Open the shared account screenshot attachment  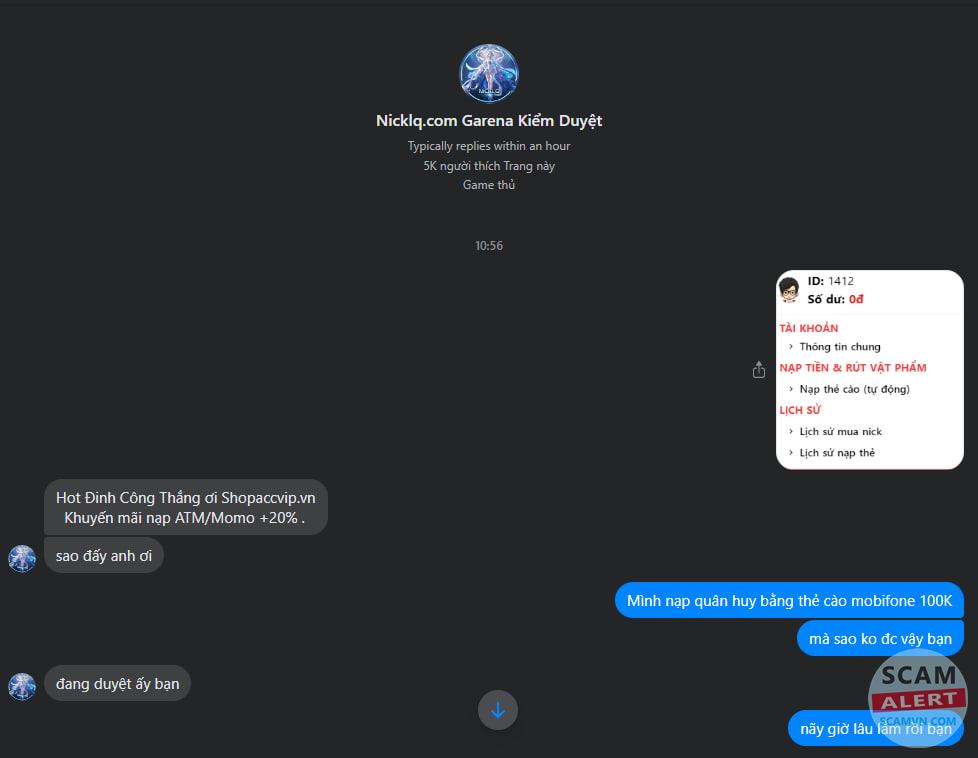(869, 369)
